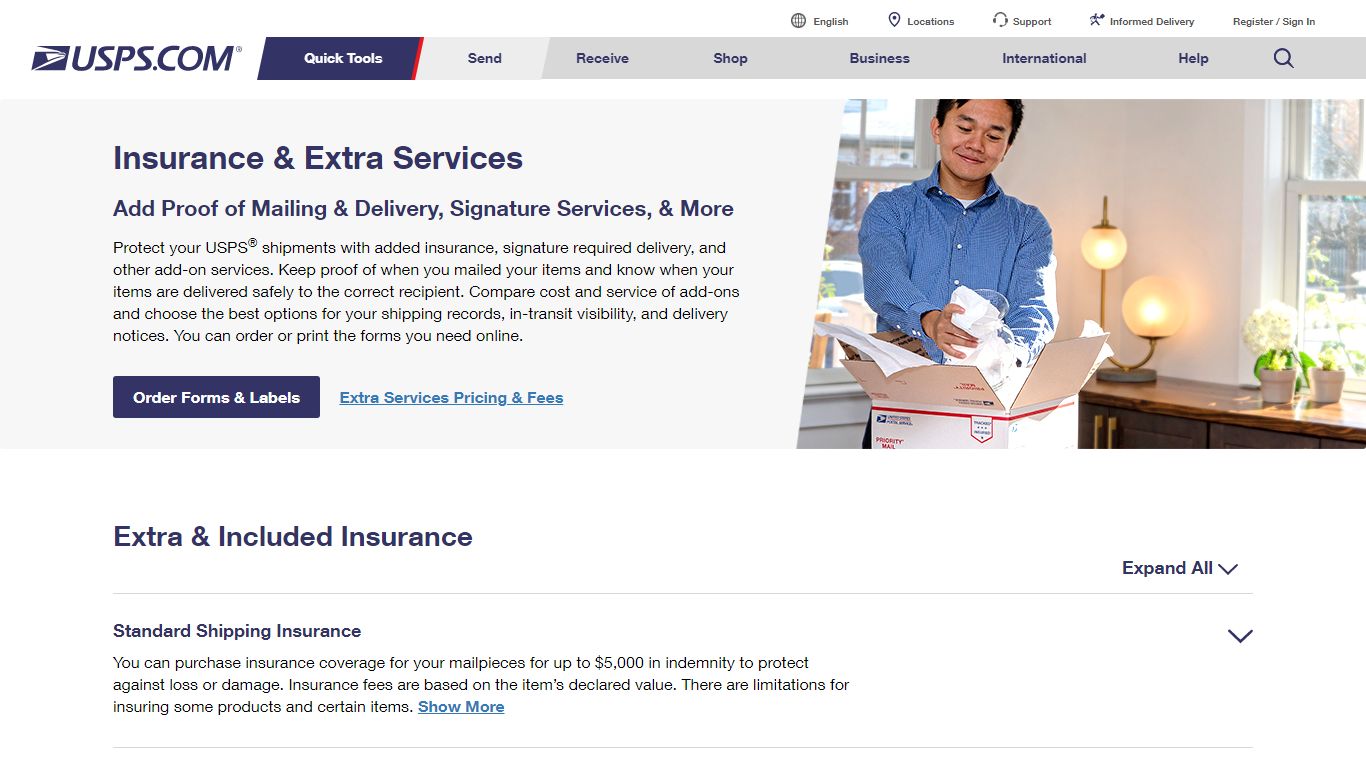
Task: Open Extra Services Pricing & Fees link
Action: pyautogui.click(x=451, y=397)
